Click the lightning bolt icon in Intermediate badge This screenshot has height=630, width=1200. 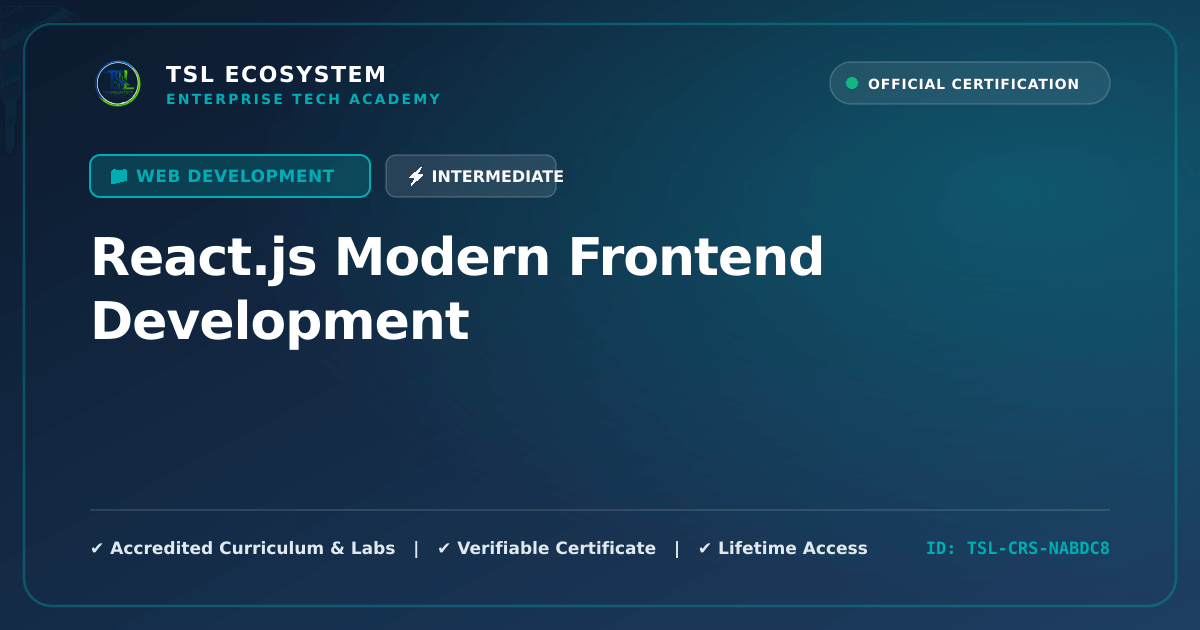tap(416, 176)
